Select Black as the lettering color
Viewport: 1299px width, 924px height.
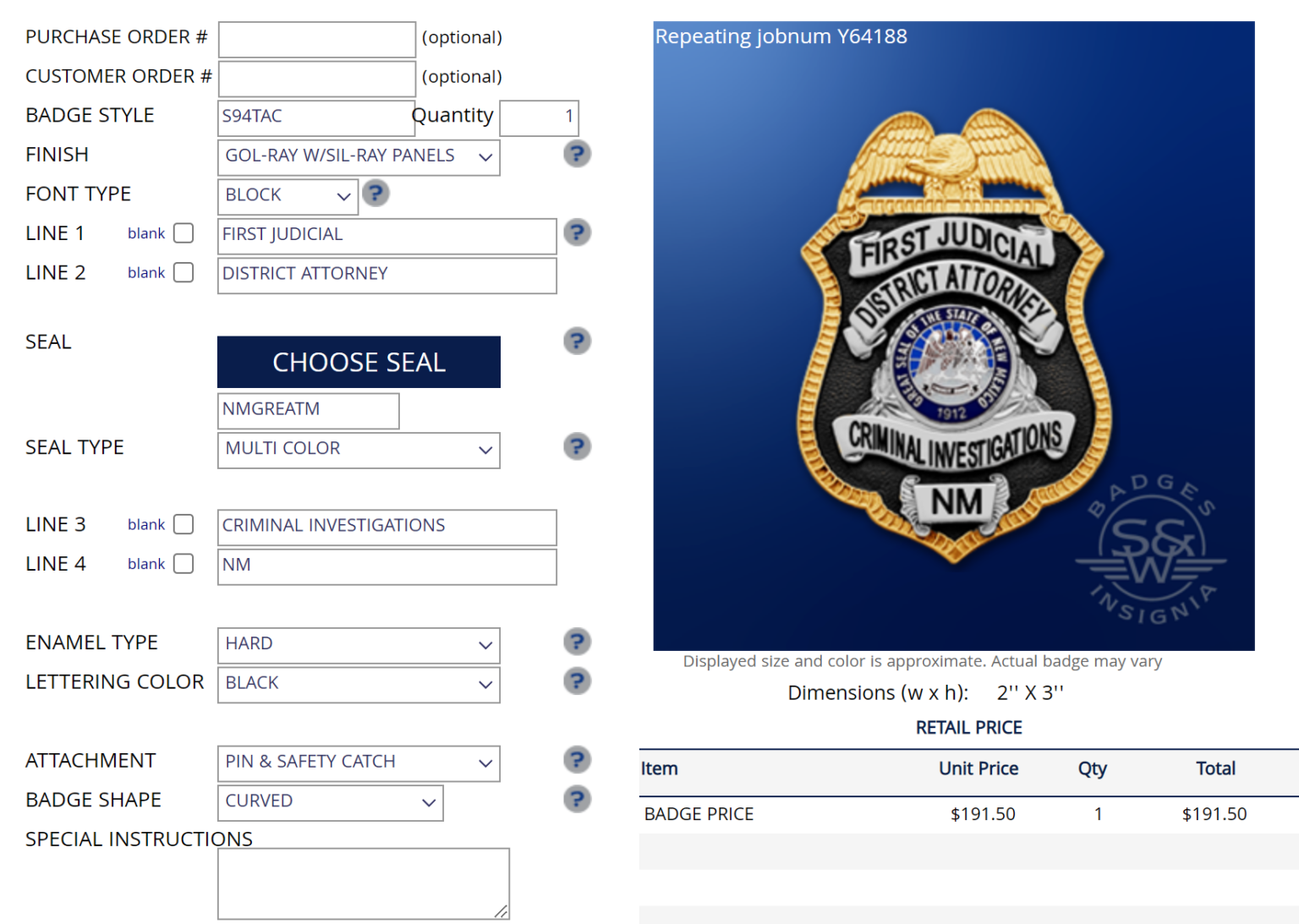point(359,685)
